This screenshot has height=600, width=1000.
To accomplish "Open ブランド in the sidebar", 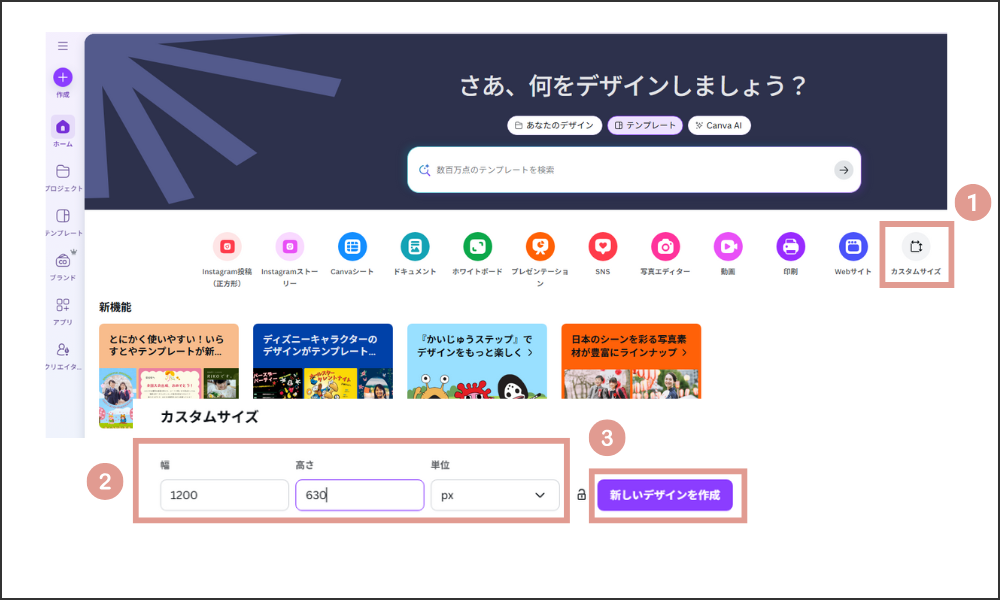I will (x=63, y=266).
